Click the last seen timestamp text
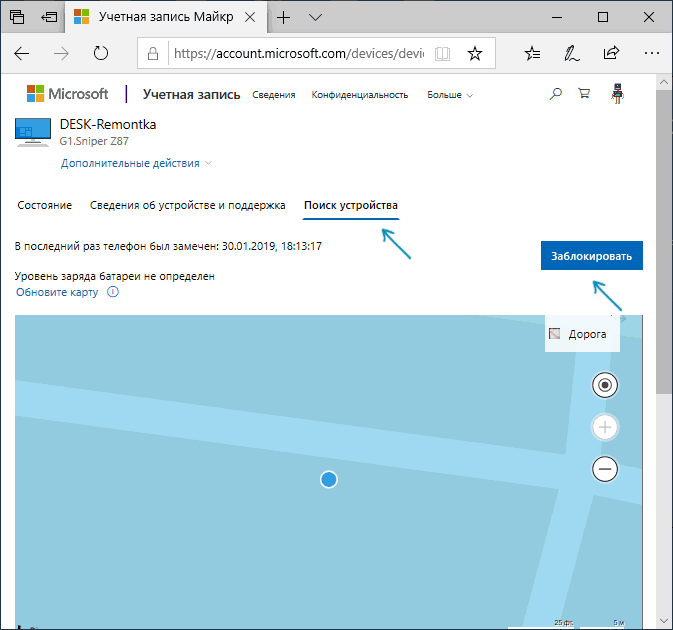This screenshot has width=673, height=630. click(168, 246)
